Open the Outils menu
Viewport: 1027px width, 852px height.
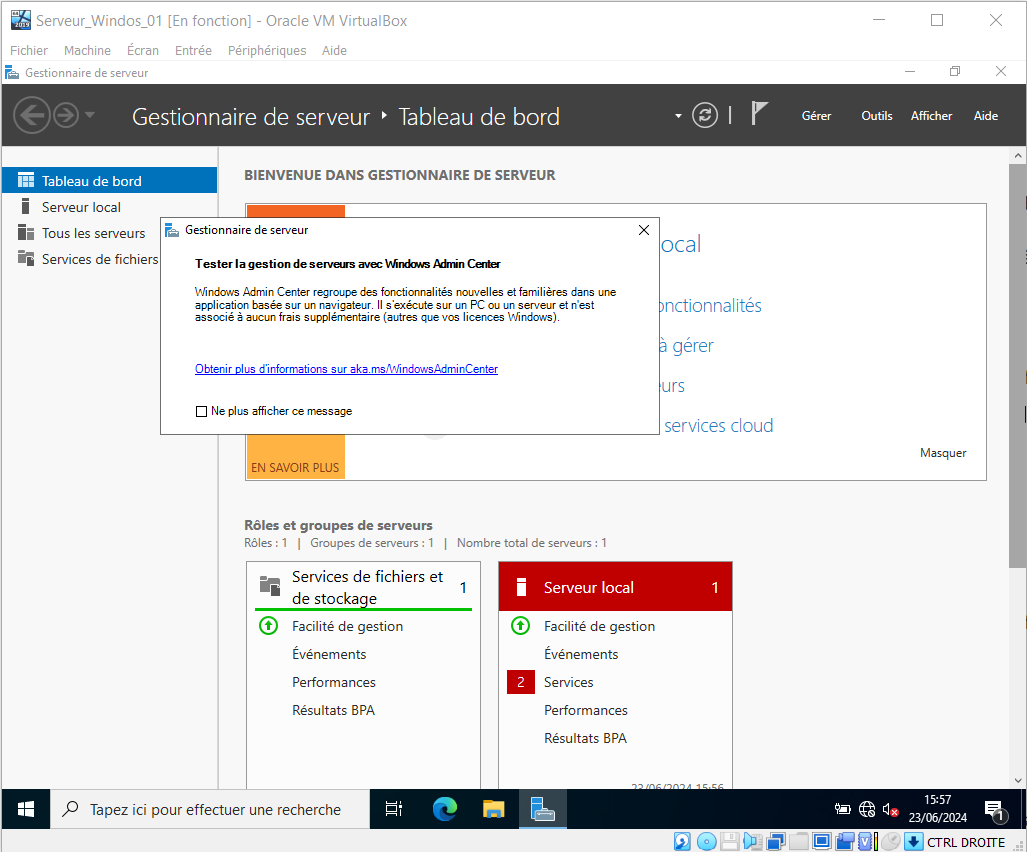[876, 116]
